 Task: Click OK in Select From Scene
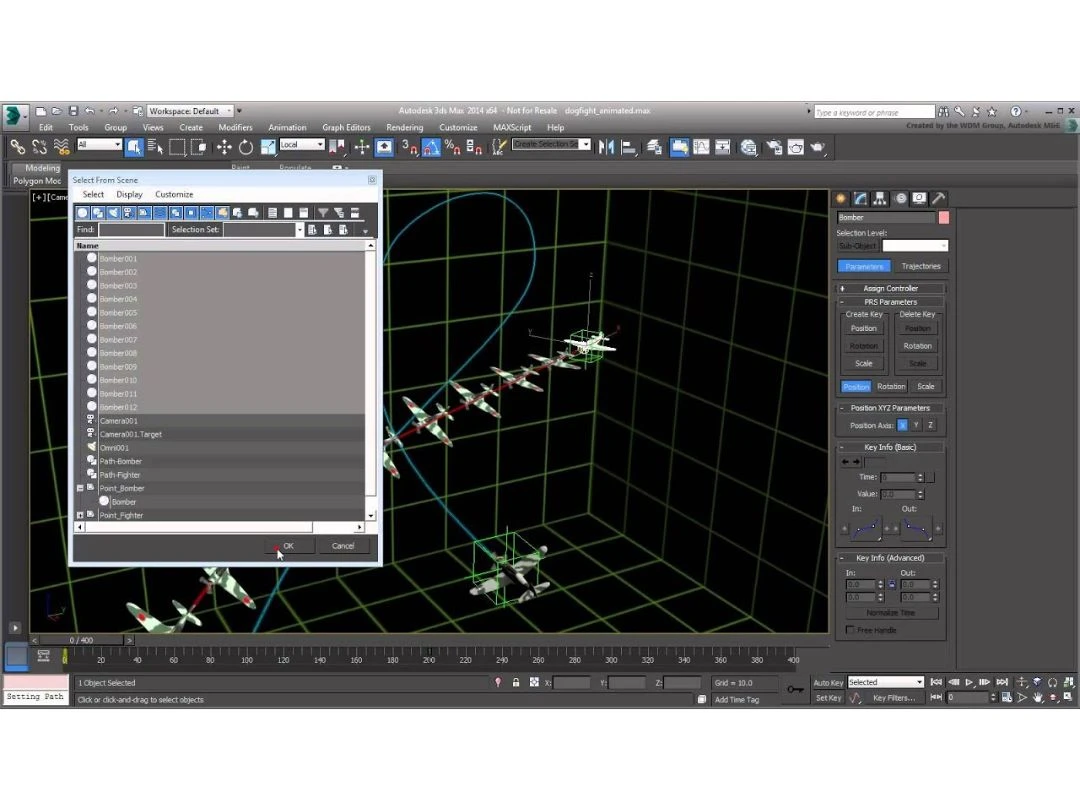click(289, 546)
